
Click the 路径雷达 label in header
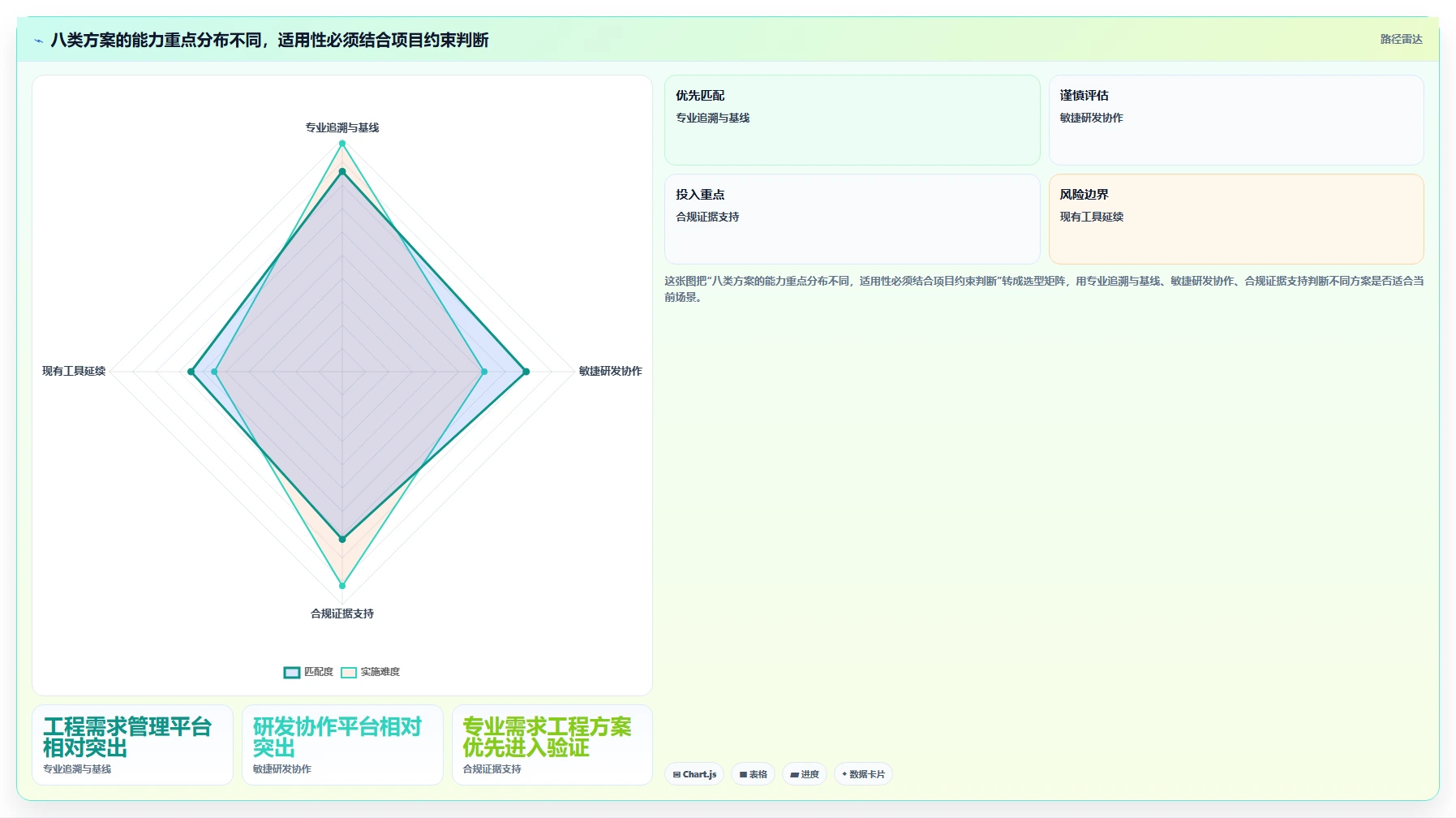click(x=1402, y=39)
